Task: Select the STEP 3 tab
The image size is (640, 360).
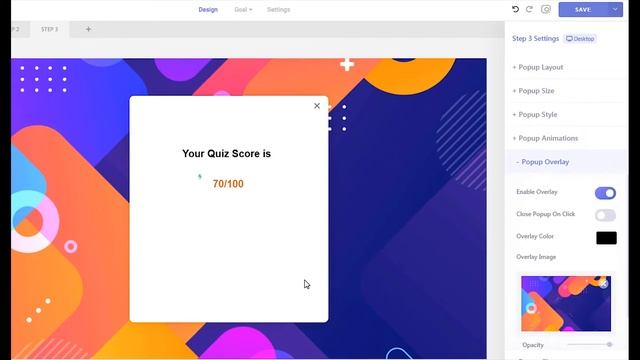Action: click(x=49, y=29)
